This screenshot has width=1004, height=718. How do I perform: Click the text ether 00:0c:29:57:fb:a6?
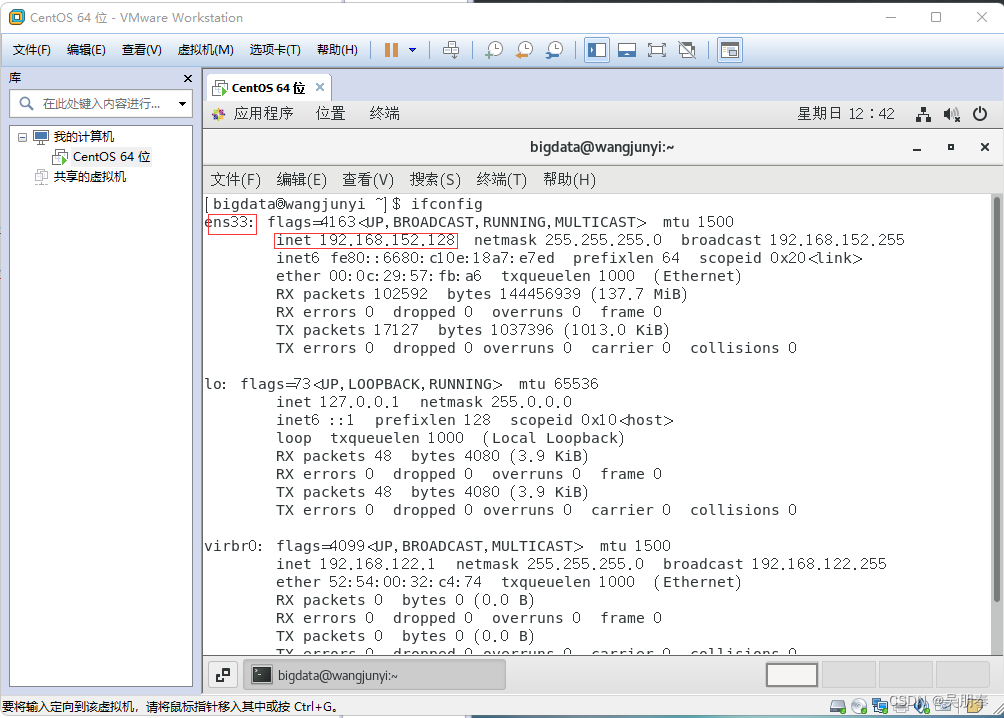pos(378,276)
